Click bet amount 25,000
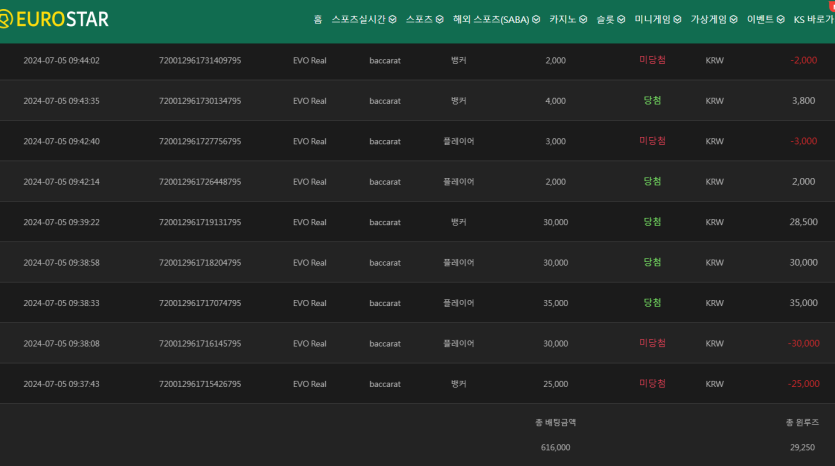835x466 pixels. (x=555, y=385)
